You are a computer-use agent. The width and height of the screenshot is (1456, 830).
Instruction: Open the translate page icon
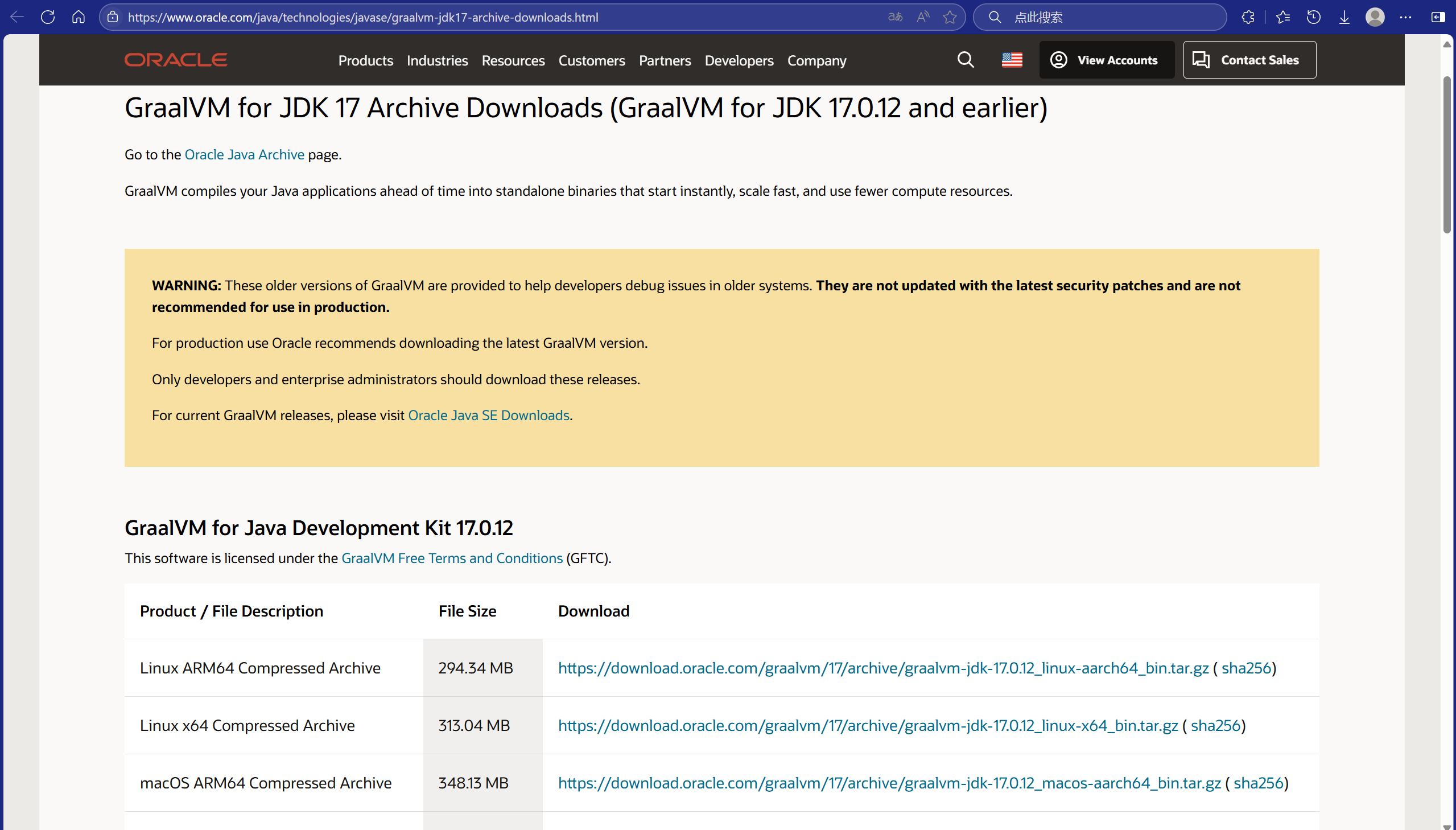point(895,17)
